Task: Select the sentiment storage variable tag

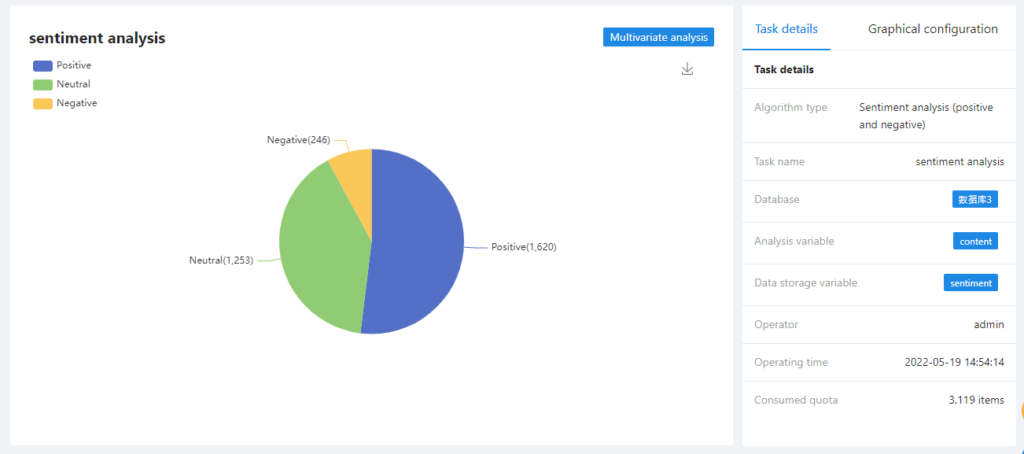Action: point(970,283)
